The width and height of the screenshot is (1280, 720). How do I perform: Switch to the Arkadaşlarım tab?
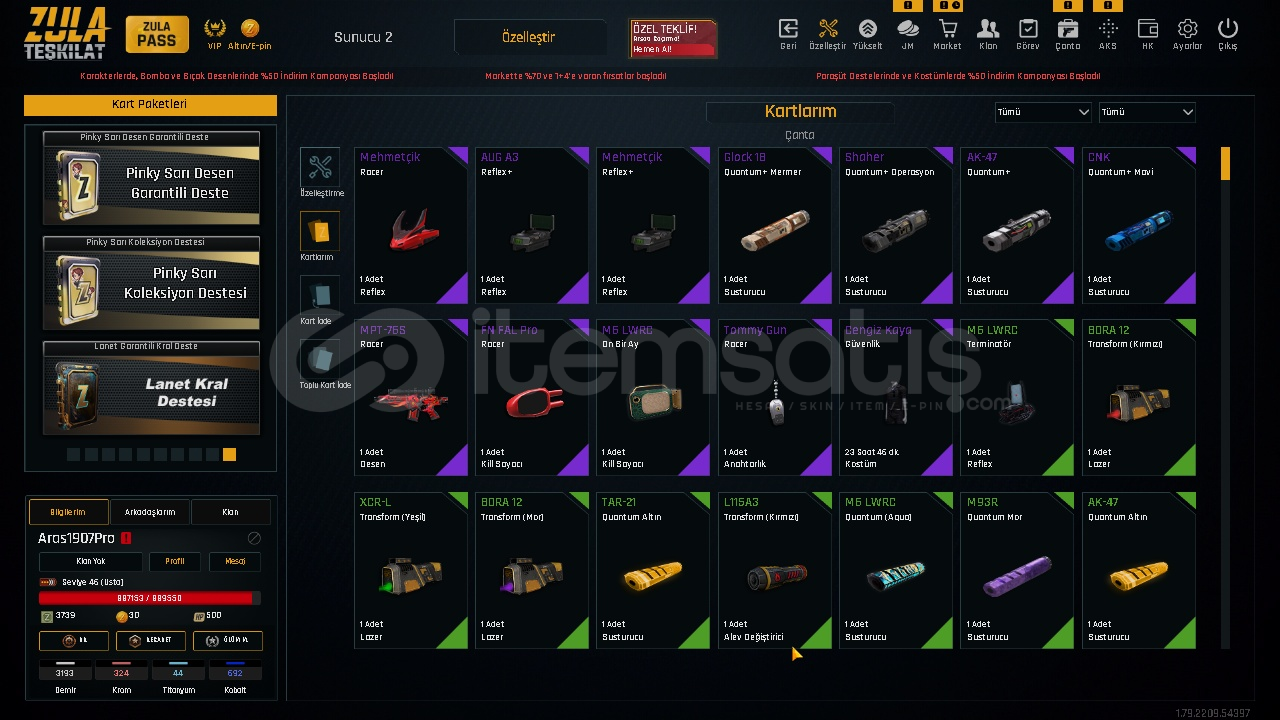pyautogui.click(x=150, y=512)
